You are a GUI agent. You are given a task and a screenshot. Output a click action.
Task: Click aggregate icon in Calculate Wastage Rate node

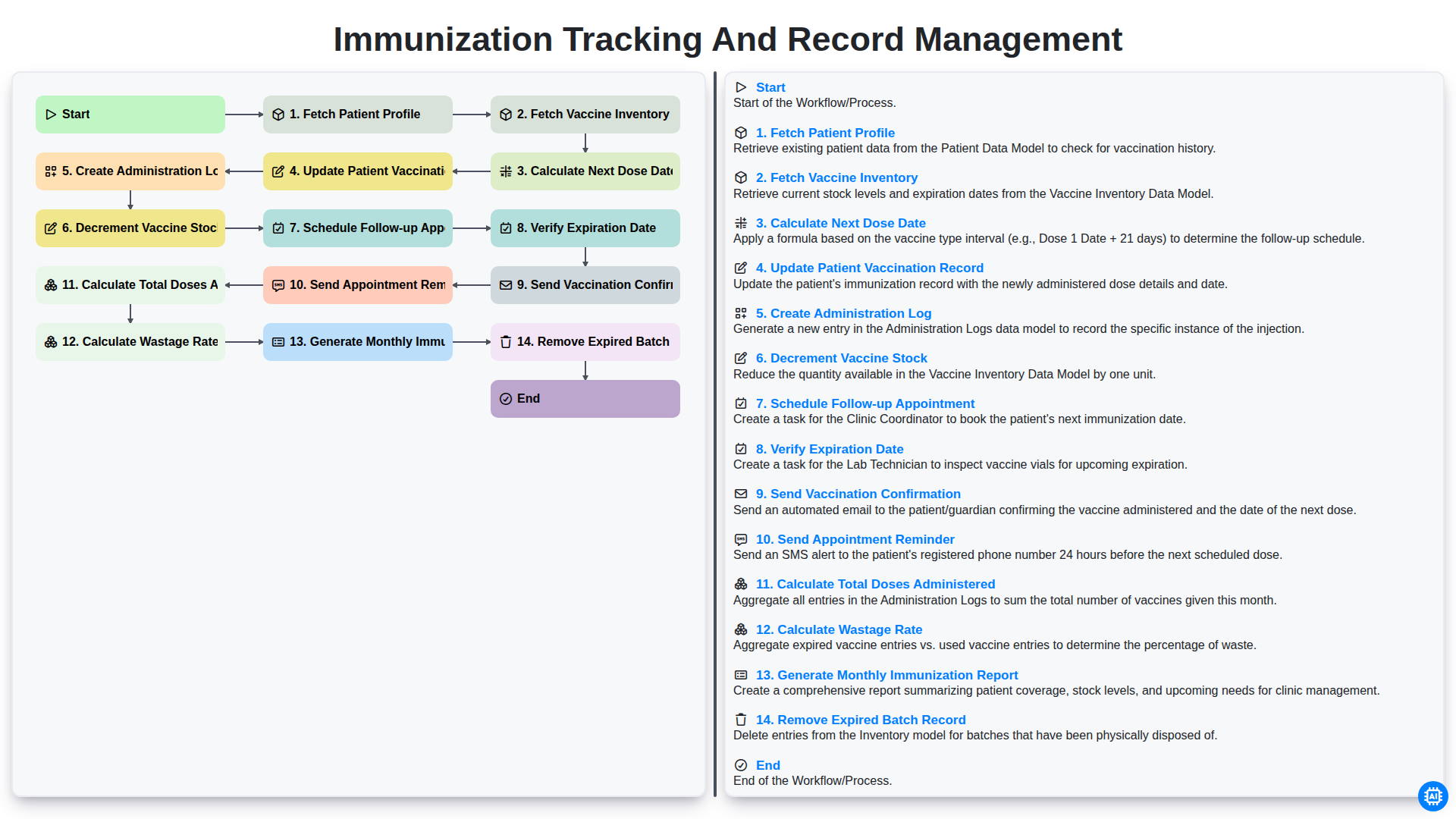(51, 342)
